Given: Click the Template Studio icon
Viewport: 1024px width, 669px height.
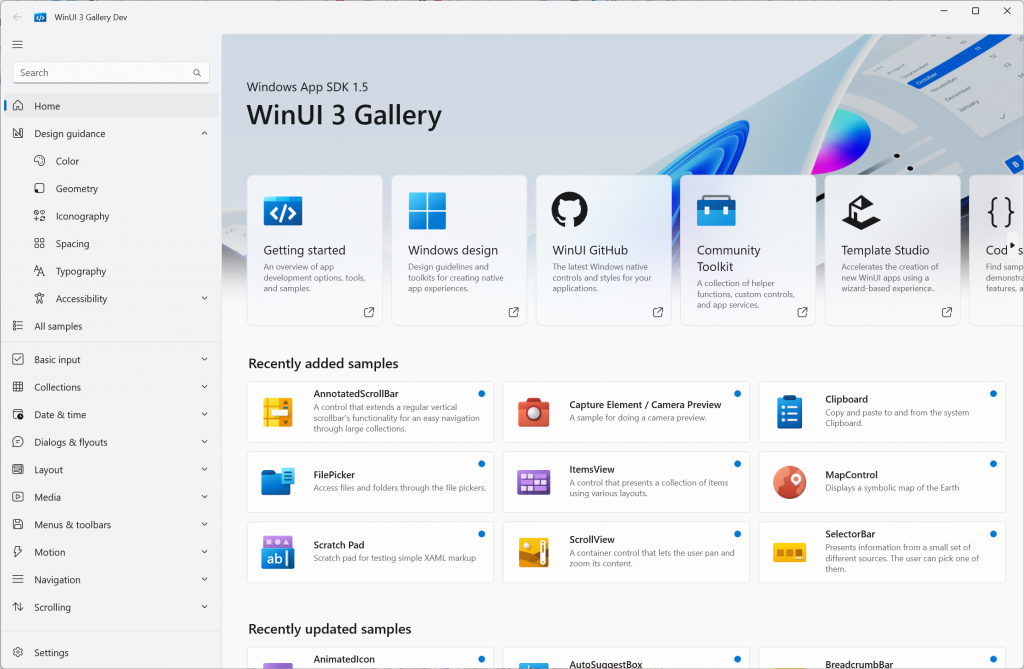Looking at the screenshot, I should point(860,211).
